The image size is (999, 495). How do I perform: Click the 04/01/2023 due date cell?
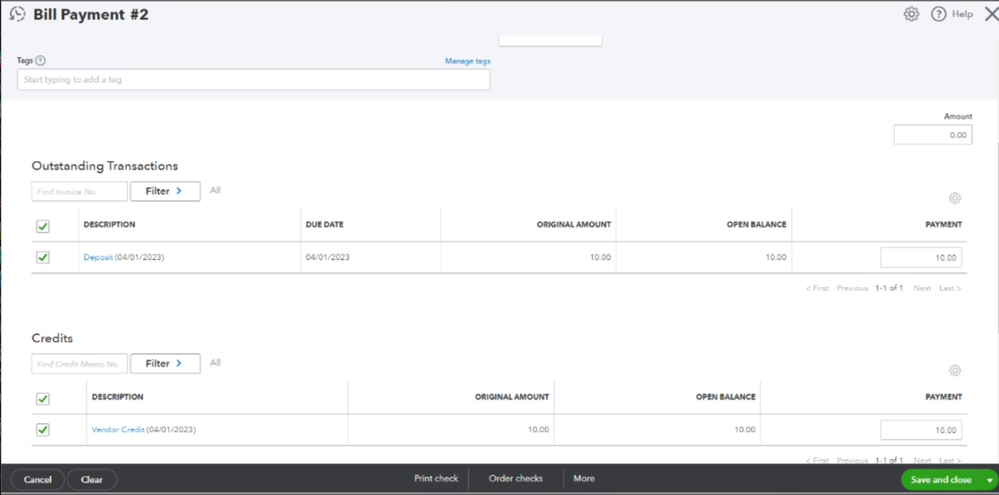(327, 257)
